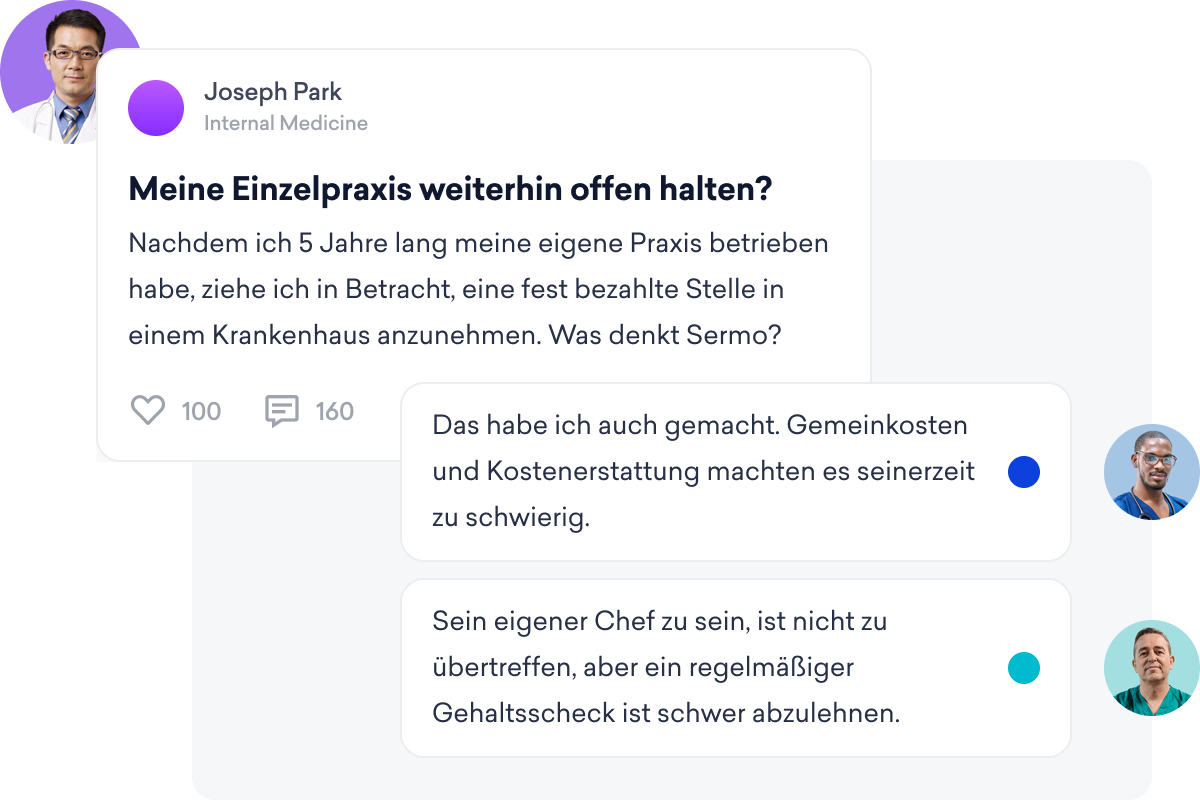This screenshot has height=800, width=1200.
Task: Select Joseph Park's profile name
Action: 274,91
